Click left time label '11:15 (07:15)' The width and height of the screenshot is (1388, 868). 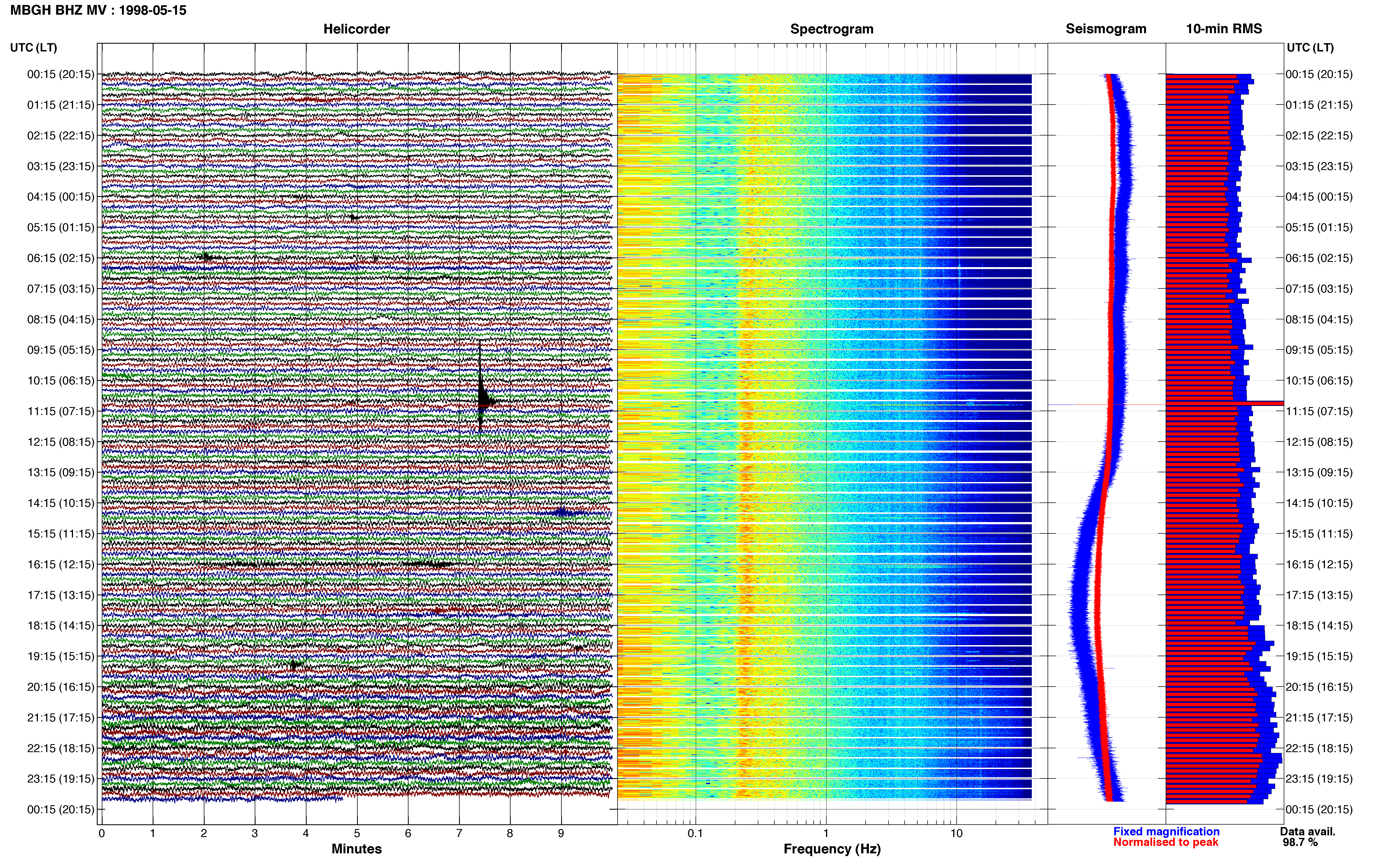click(x=61, y=411)
